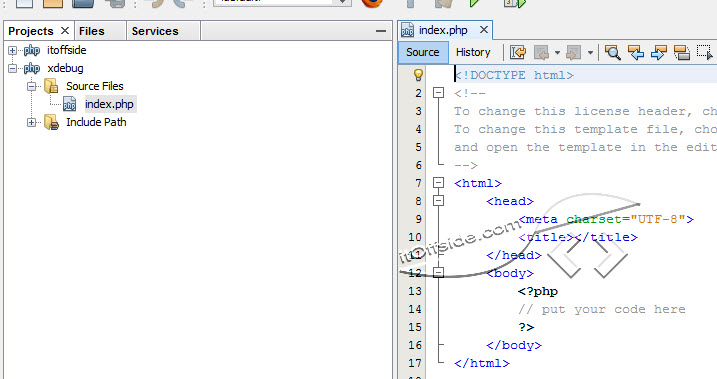Collapse comment code fold at line 2
This screenshot has width=717, height=379.
438,93
